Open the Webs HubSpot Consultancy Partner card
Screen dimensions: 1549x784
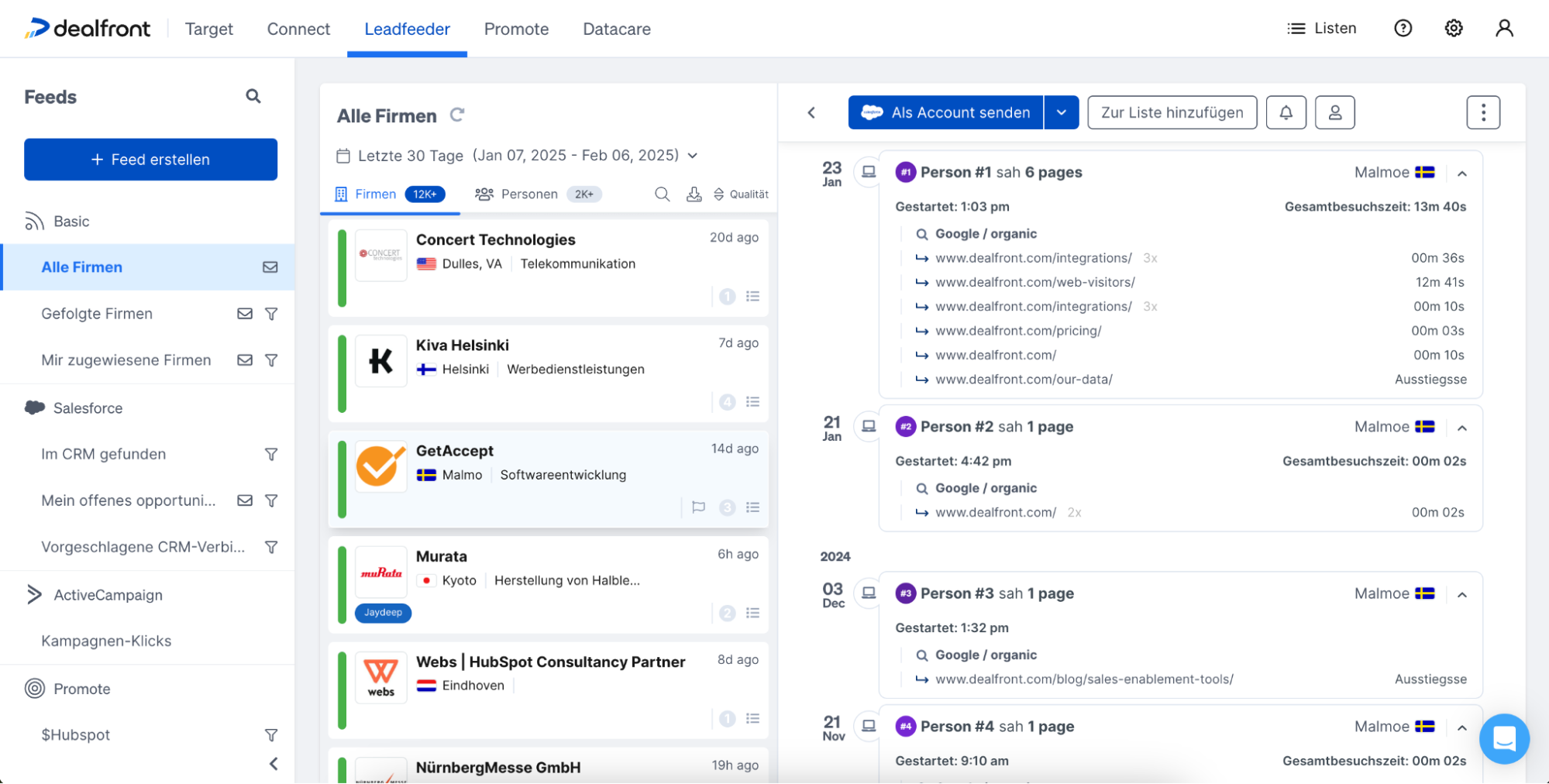click(548, 690)
